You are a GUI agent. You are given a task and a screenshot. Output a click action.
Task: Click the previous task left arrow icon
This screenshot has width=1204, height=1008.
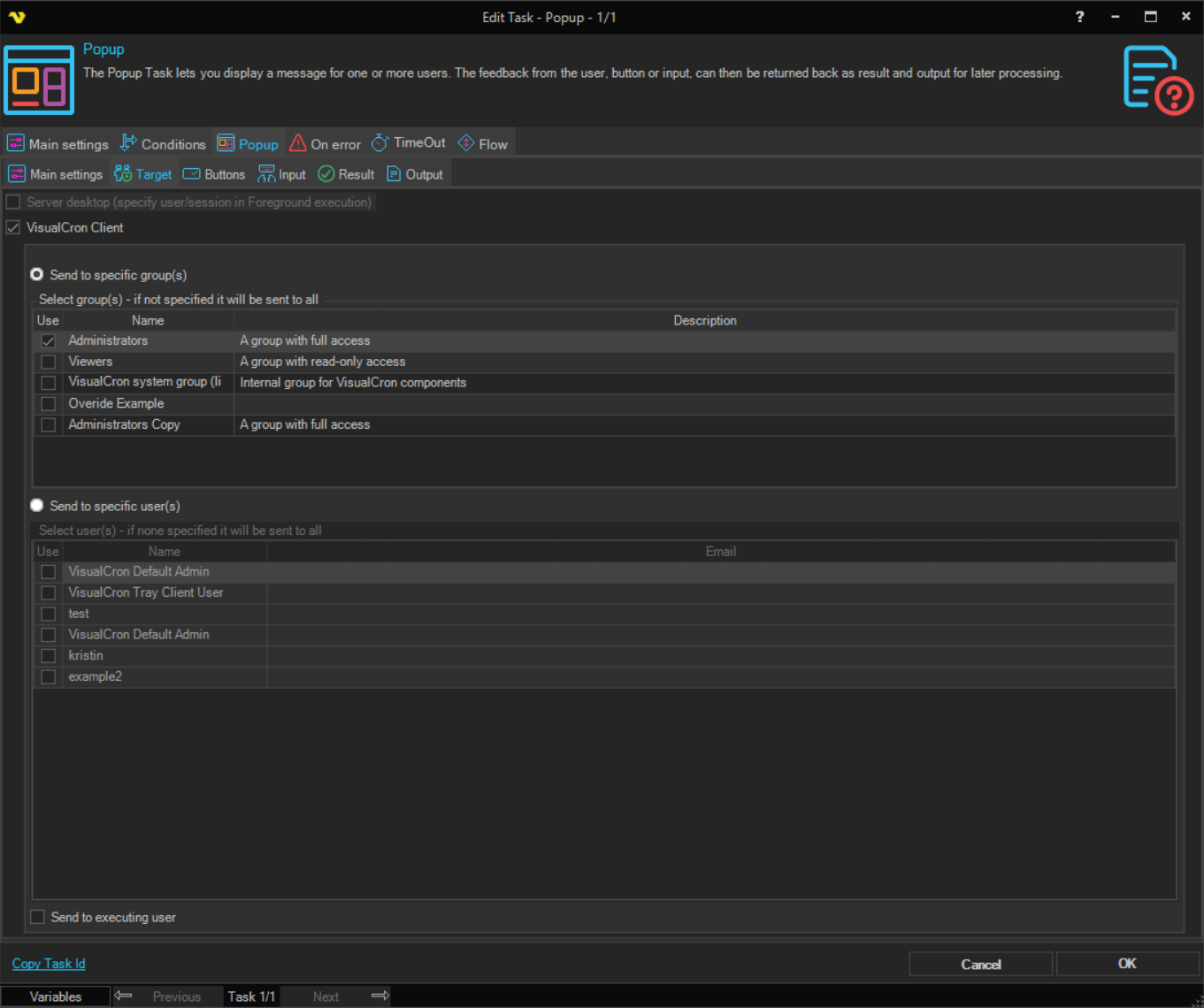[x=124, y=996]
